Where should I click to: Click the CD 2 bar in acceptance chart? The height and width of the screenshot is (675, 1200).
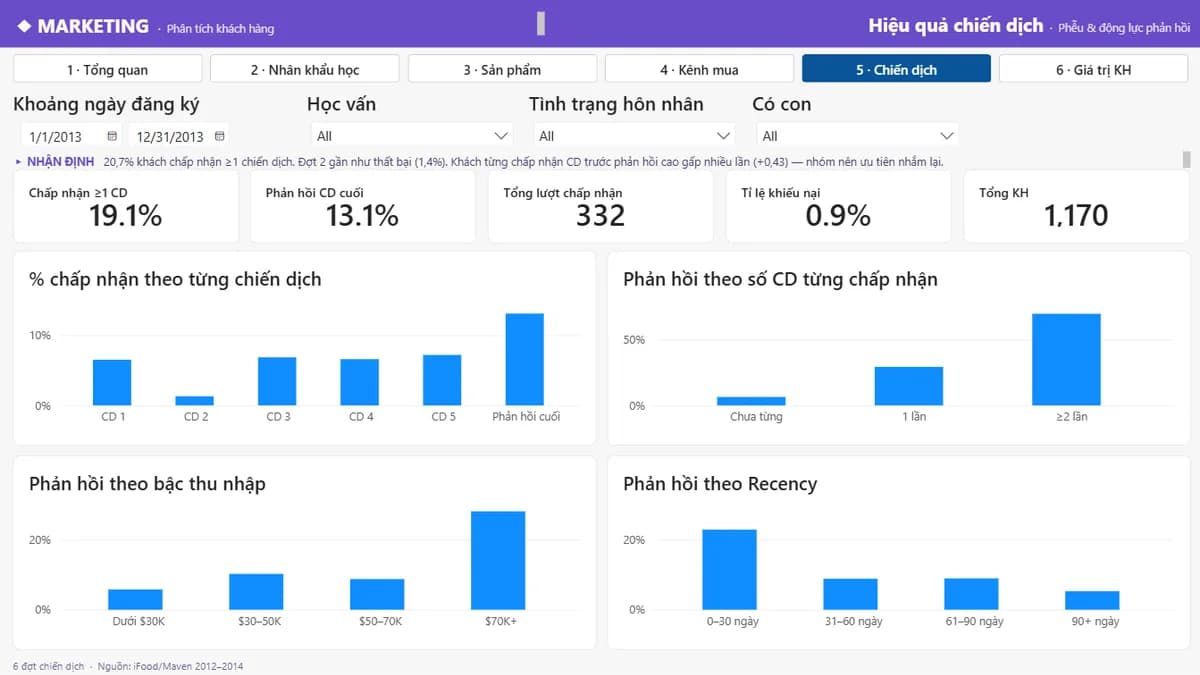point(195,400)
